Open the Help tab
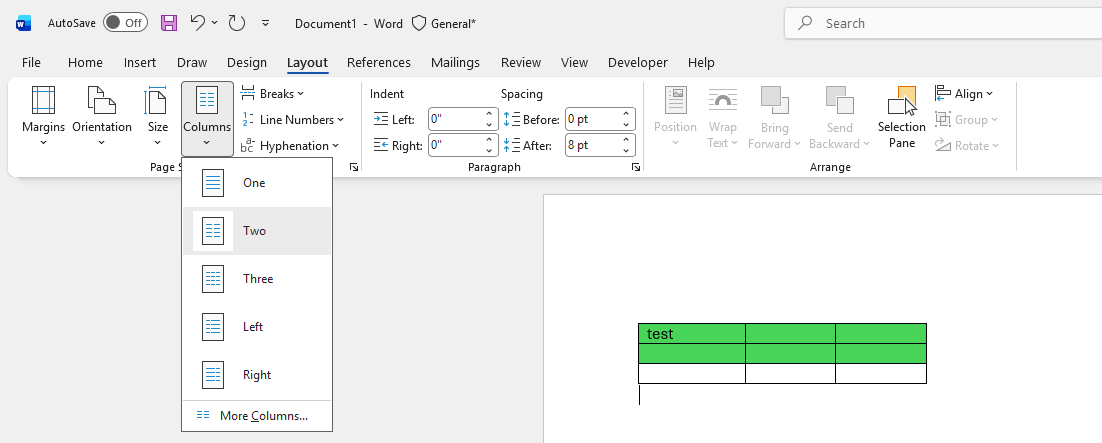Viewport: 1102px width, 443px height. tap(701, 63)
